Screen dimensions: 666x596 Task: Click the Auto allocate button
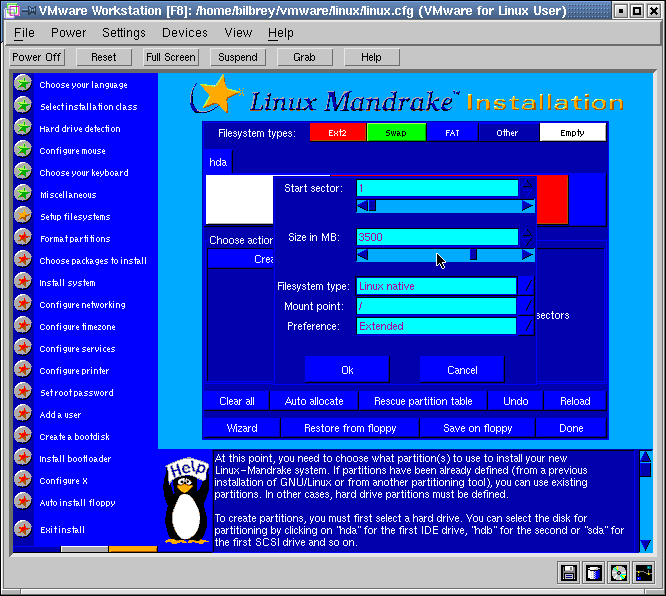coord(314,401)
